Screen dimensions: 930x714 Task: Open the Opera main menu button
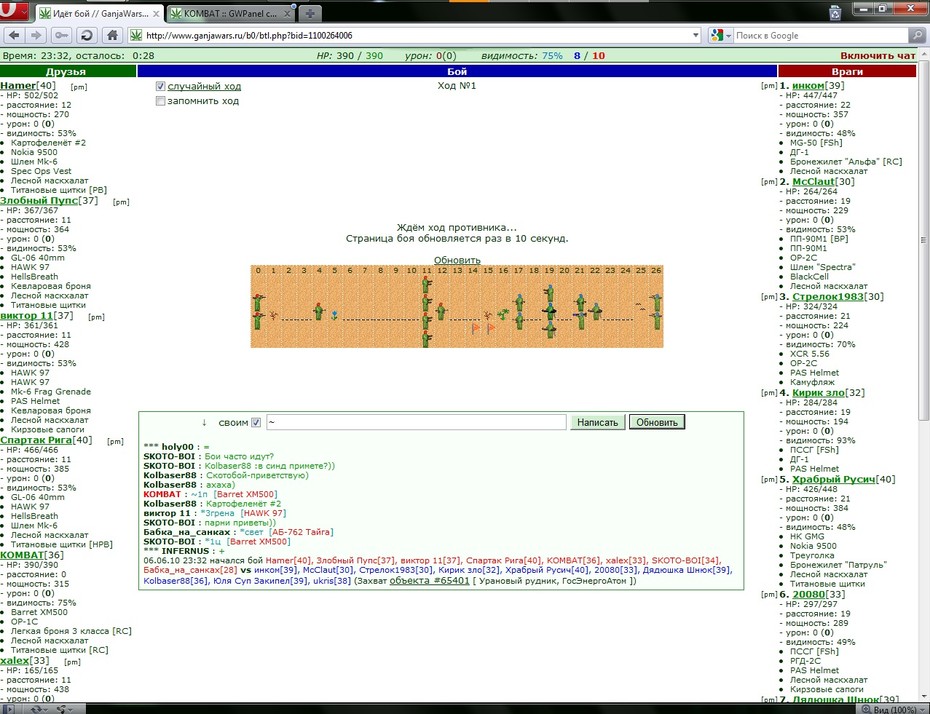click(x=14, y=10)
